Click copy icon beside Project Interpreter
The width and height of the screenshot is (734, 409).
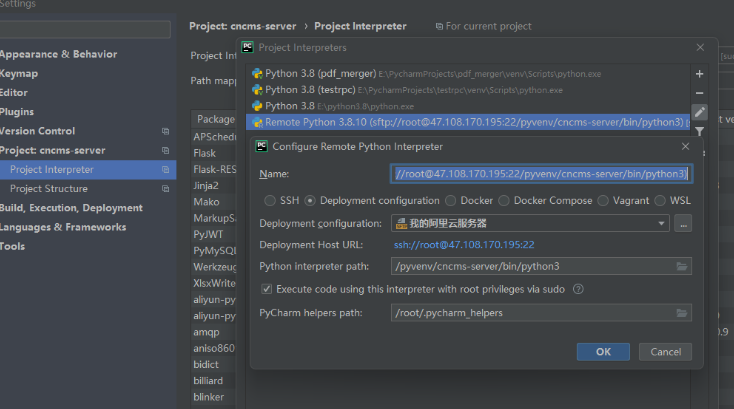tap(165, 169)
